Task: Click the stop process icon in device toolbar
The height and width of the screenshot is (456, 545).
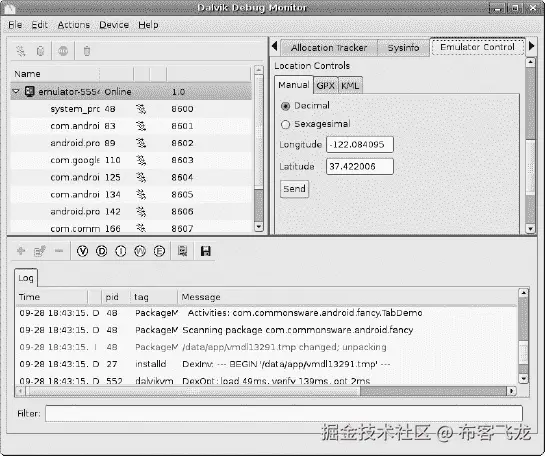Action: (x=63, y=51)
